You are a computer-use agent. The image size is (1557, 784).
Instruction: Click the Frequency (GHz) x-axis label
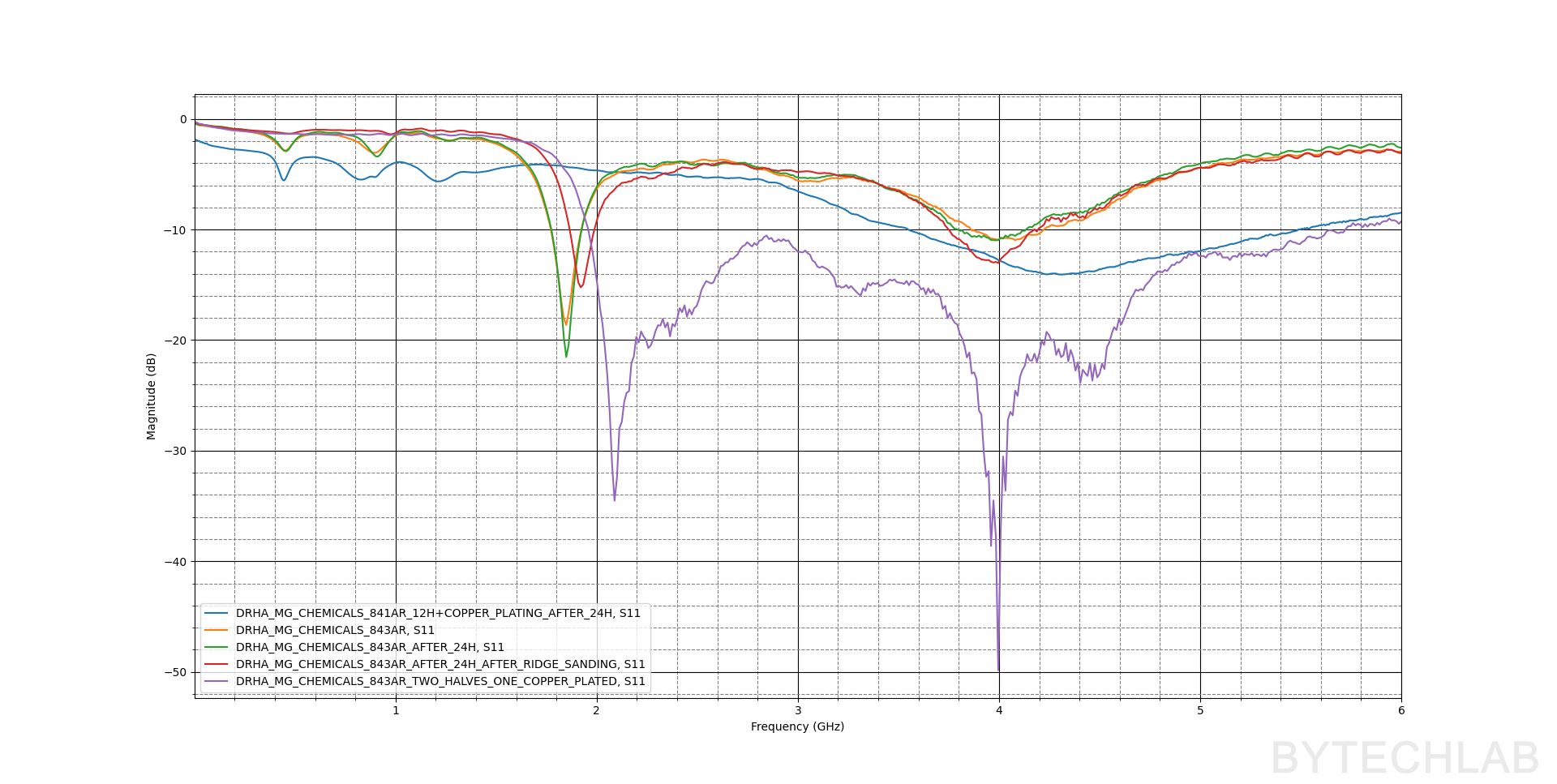point(797,726)
